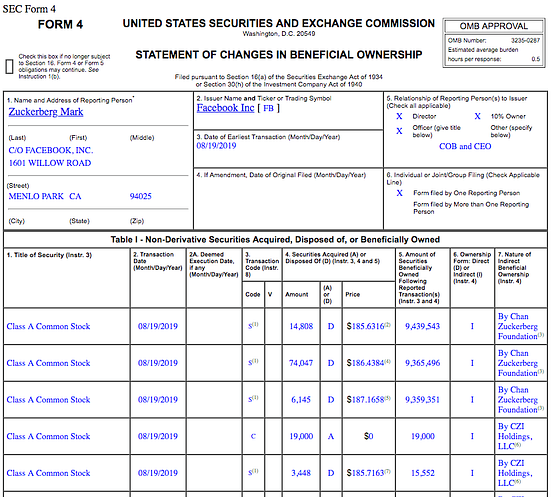Toggle the 10% Owner X mark

coord(477,116)
